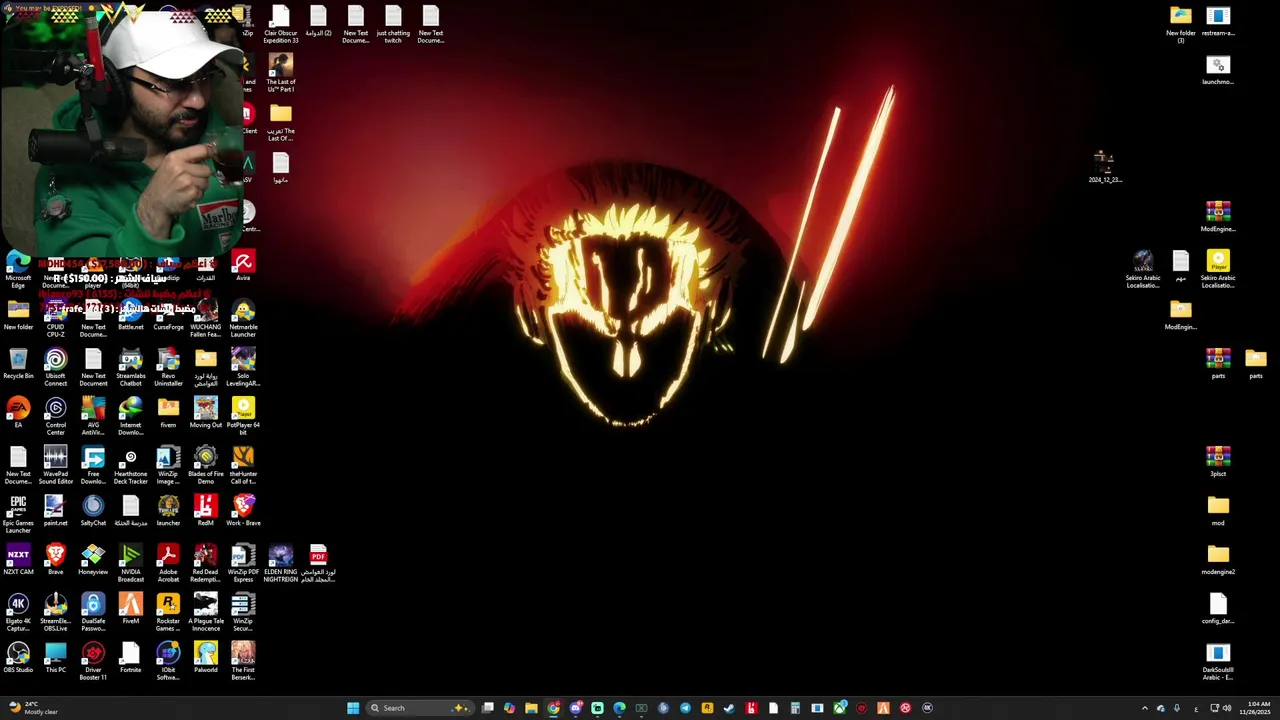Open Elgato 4K Capture shortcut
This screenshot has width=1280, height=720.
pos(18,613)
